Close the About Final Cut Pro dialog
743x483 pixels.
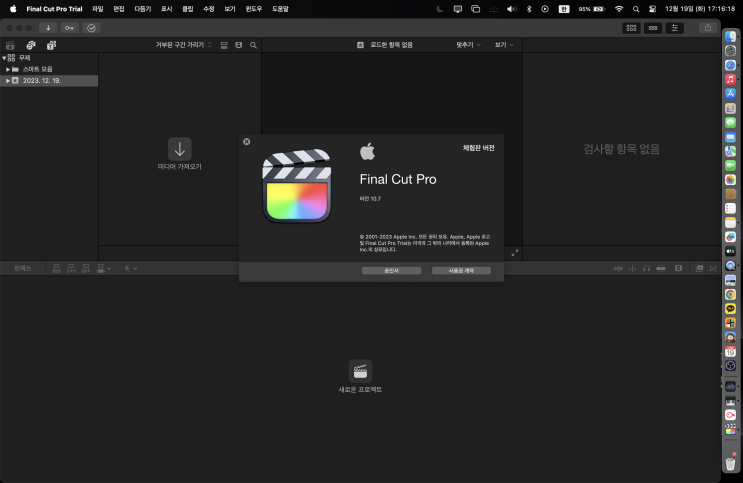click(246, 142)
